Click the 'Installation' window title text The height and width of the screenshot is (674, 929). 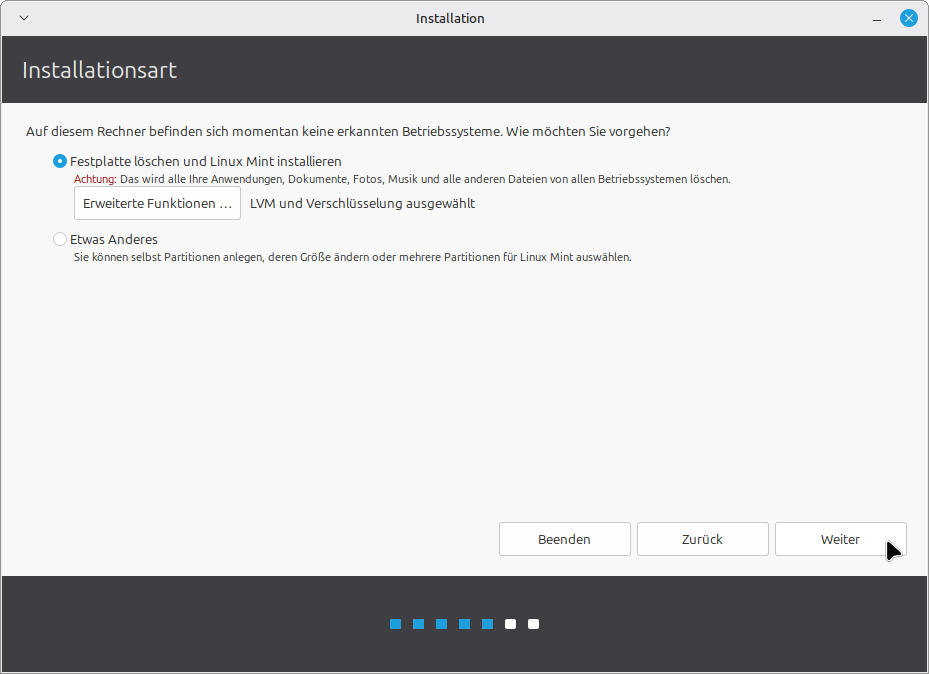(x=450, y=18)
